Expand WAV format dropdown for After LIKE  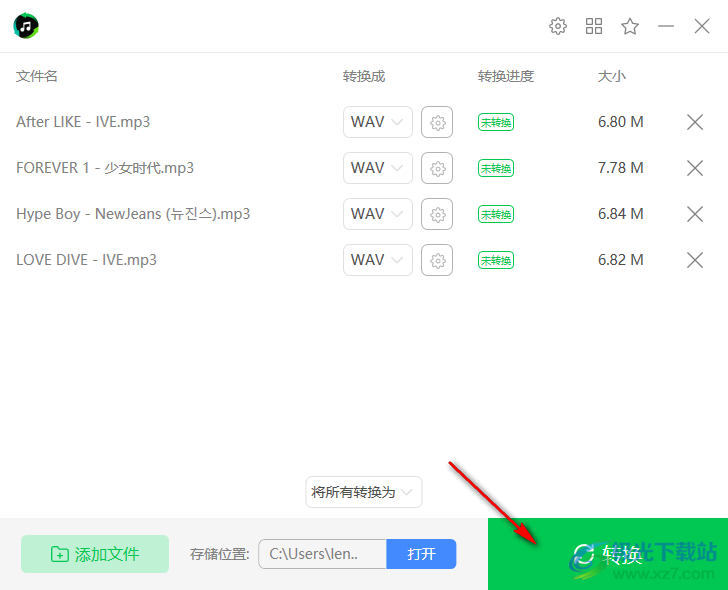click(x=378, y=122)
